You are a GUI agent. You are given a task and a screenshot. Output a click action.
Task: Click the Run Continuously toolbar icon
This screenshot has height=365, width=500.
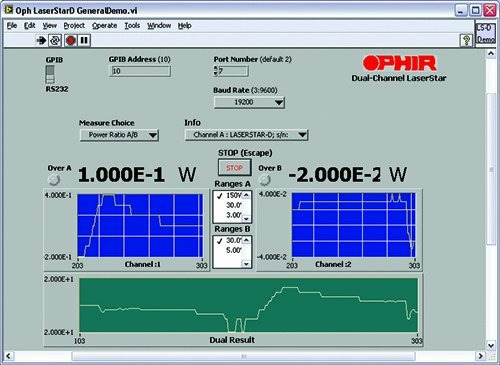coord(55,41)
